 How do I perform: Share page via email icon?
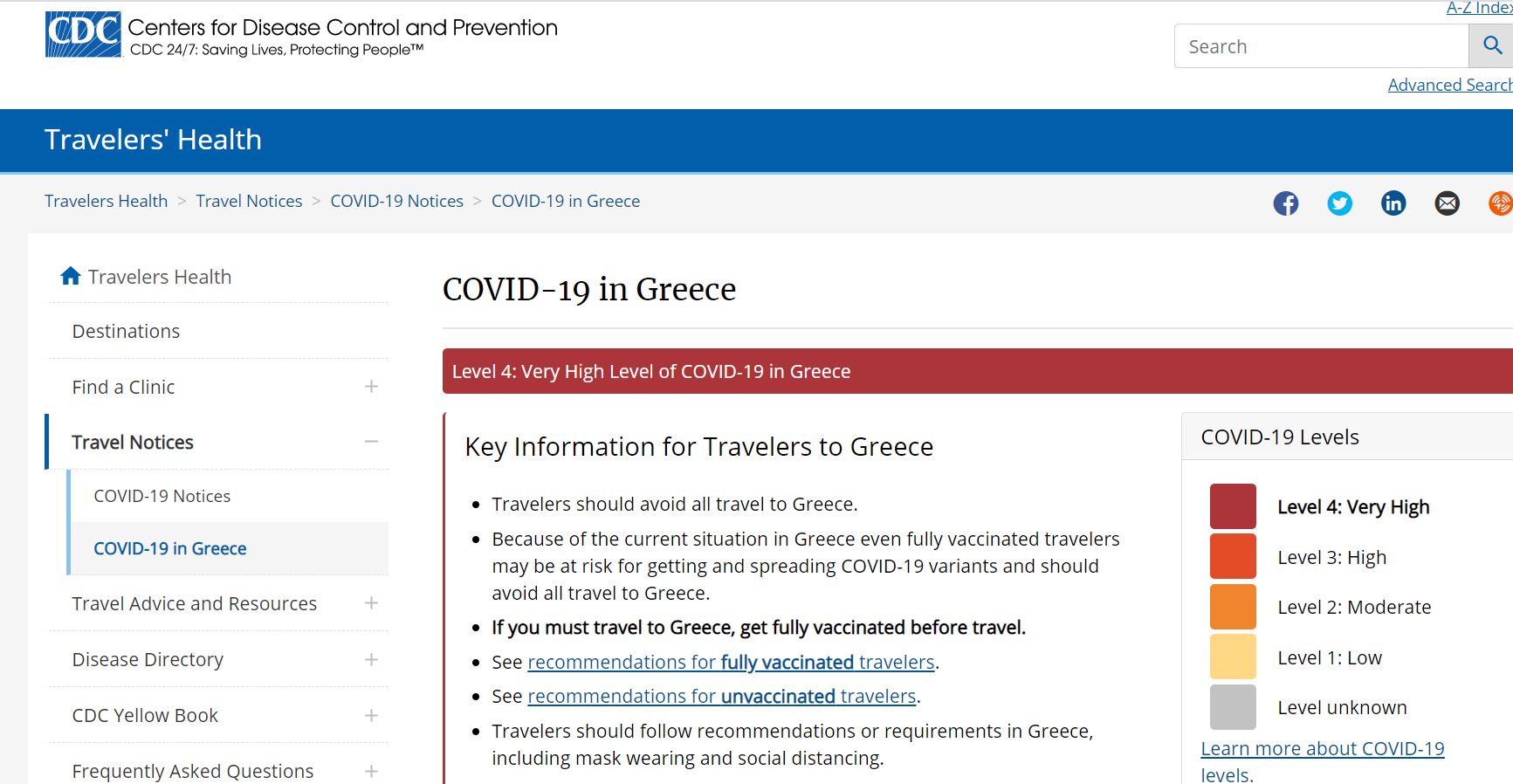click(1447, 203)
